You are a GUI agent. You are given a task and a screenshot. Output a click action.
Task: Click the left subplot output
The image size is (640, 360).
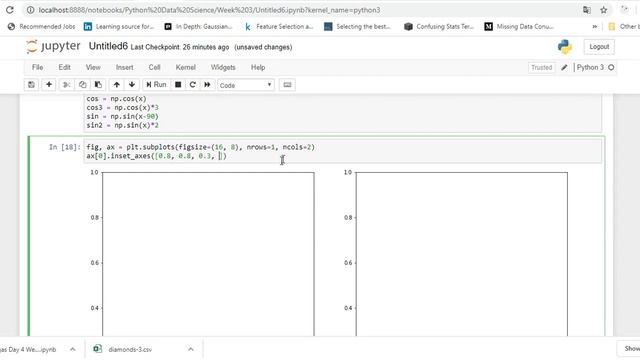coord(208,254)
